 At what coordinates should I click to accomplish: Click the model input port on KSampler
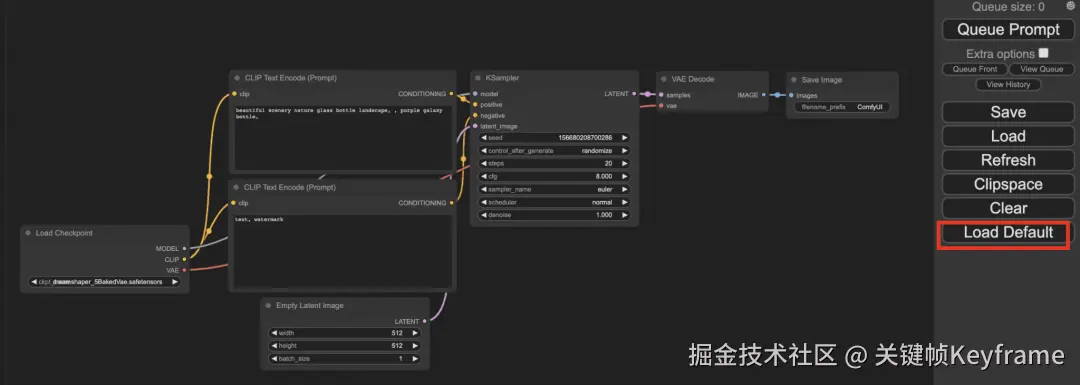click(x=475, y=94)
